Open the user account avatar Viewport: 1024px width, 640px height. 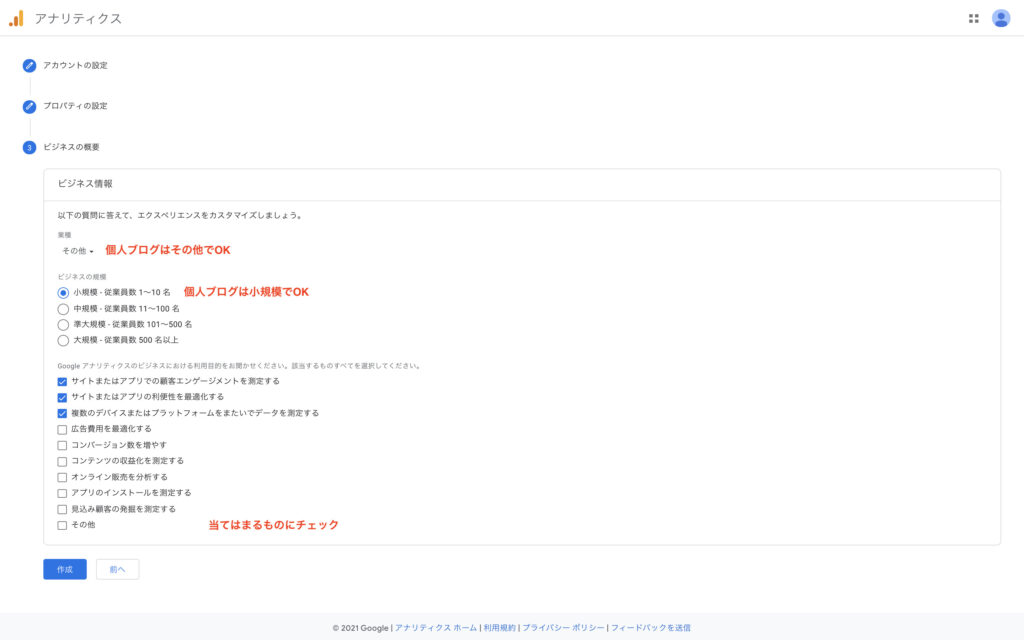[1000, 18]
